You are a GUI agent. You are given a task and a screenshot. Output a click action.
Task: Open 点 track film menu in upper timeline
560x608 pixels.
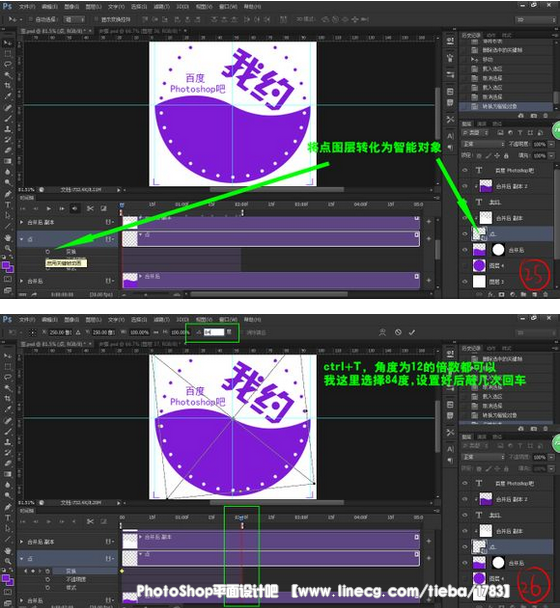(109, 239)
